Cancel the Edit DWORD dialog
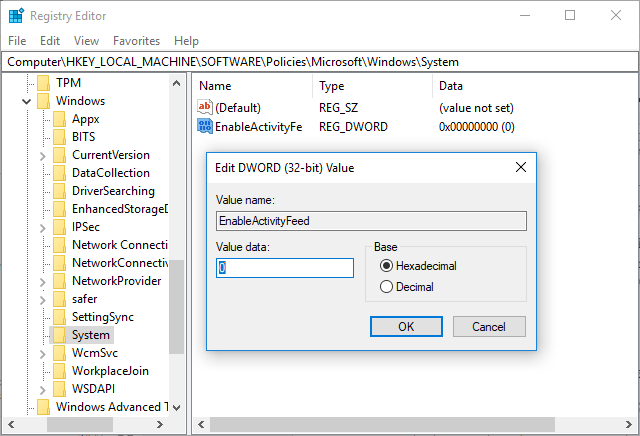Viewport: 640px width, 436px height. click(x=489, y=327)
